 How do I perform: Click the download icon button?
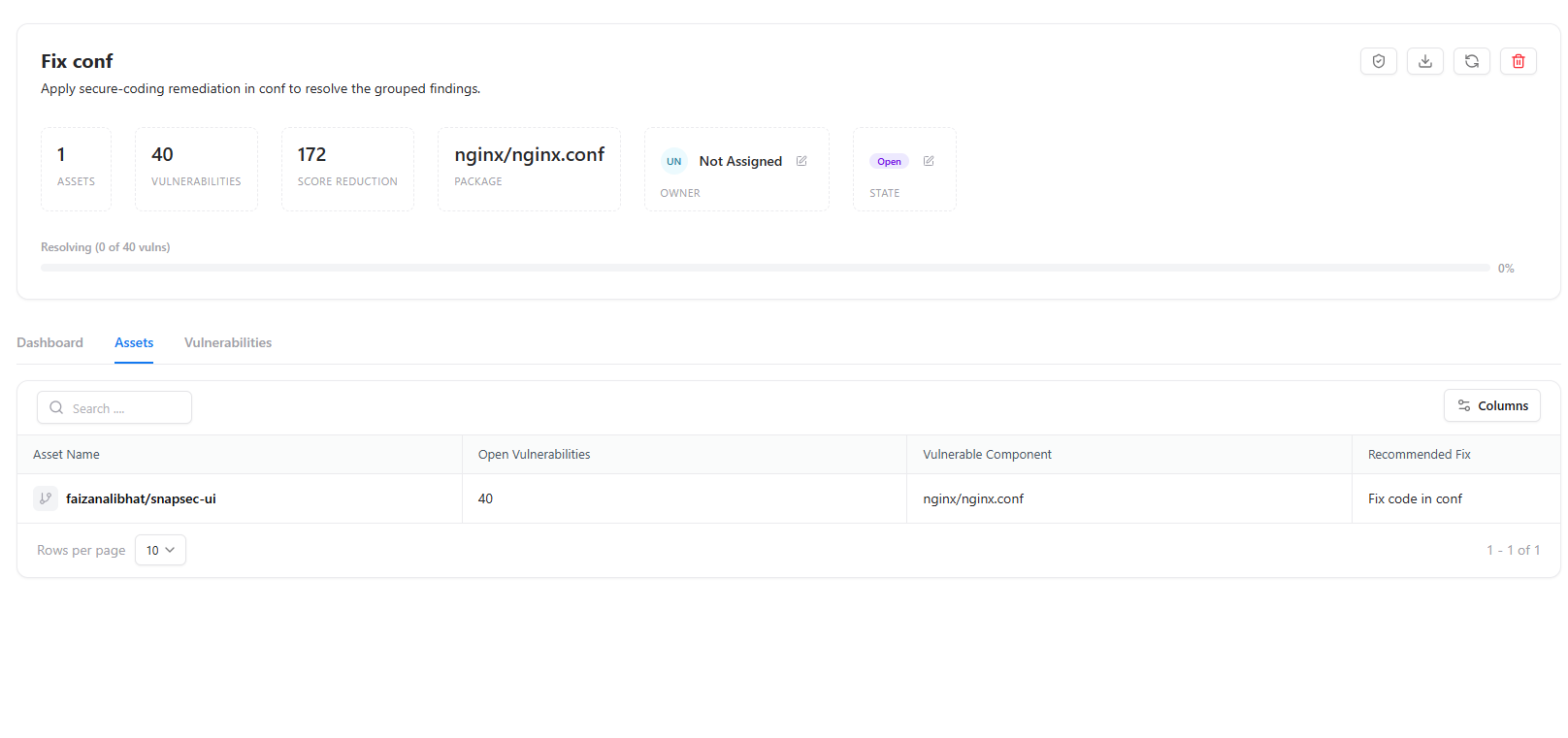(x=1424, y=61)
